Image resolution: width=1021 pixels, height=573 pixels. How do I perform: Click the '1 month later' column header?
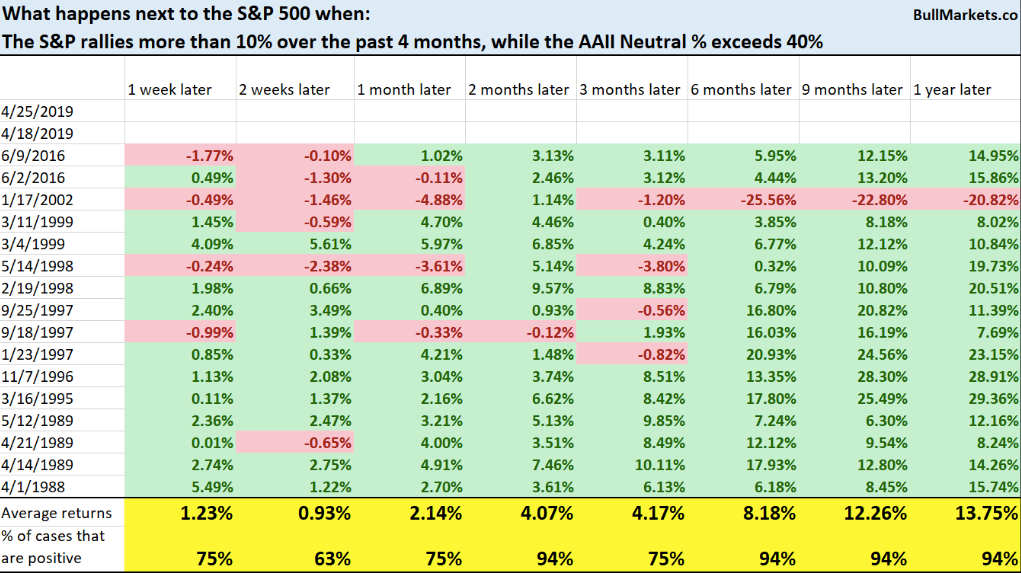pos(404,89)
